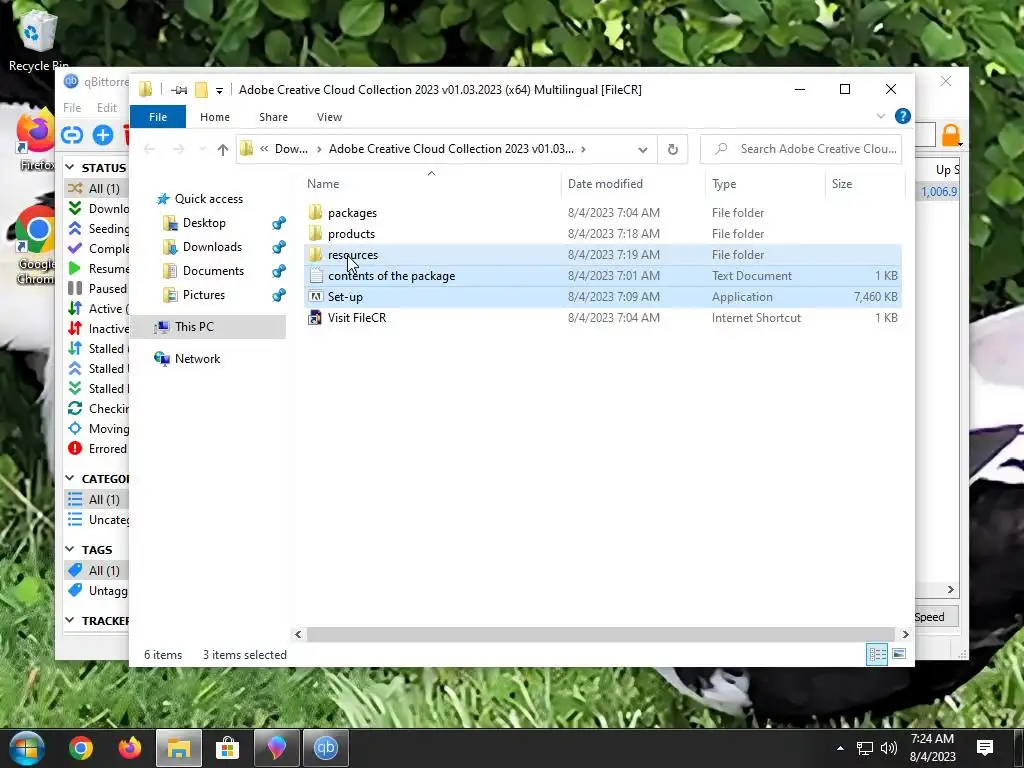Open qBittorrent Edit menu

106,108
